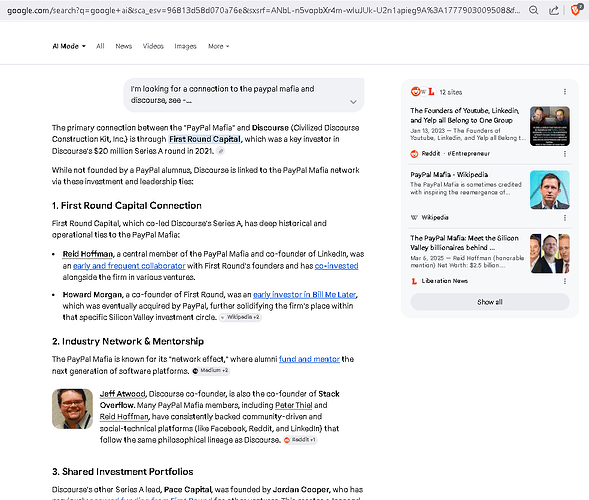This screenshot has width=589, height=500.
Task: Open 'PayPal Mafia - Wikipedia' result
Action: pos(449,175)
